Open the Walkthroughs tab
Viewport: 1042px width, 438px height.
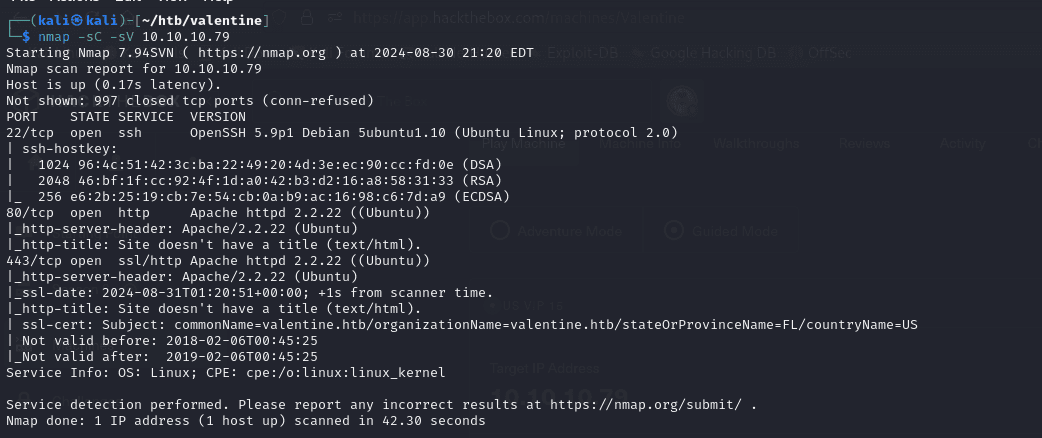(x=756, y=143)
